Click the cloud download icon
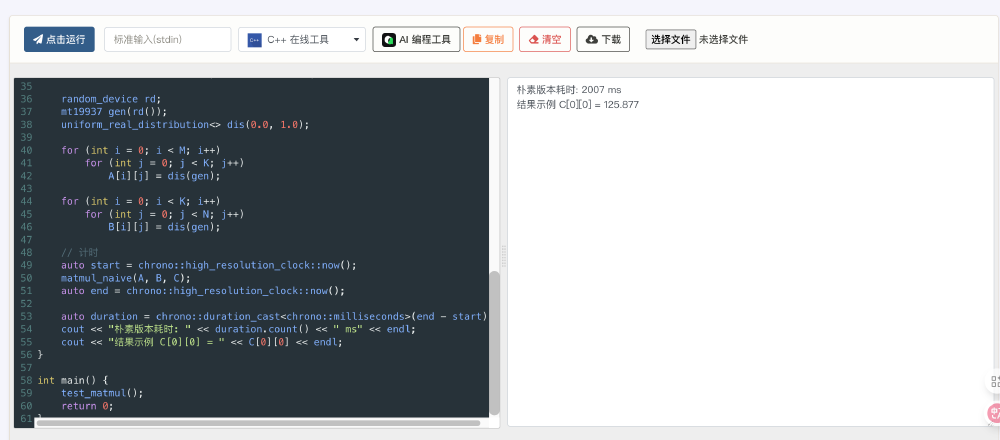The image size is (1000, 440). pyautogui.click(x=592, y=40)
